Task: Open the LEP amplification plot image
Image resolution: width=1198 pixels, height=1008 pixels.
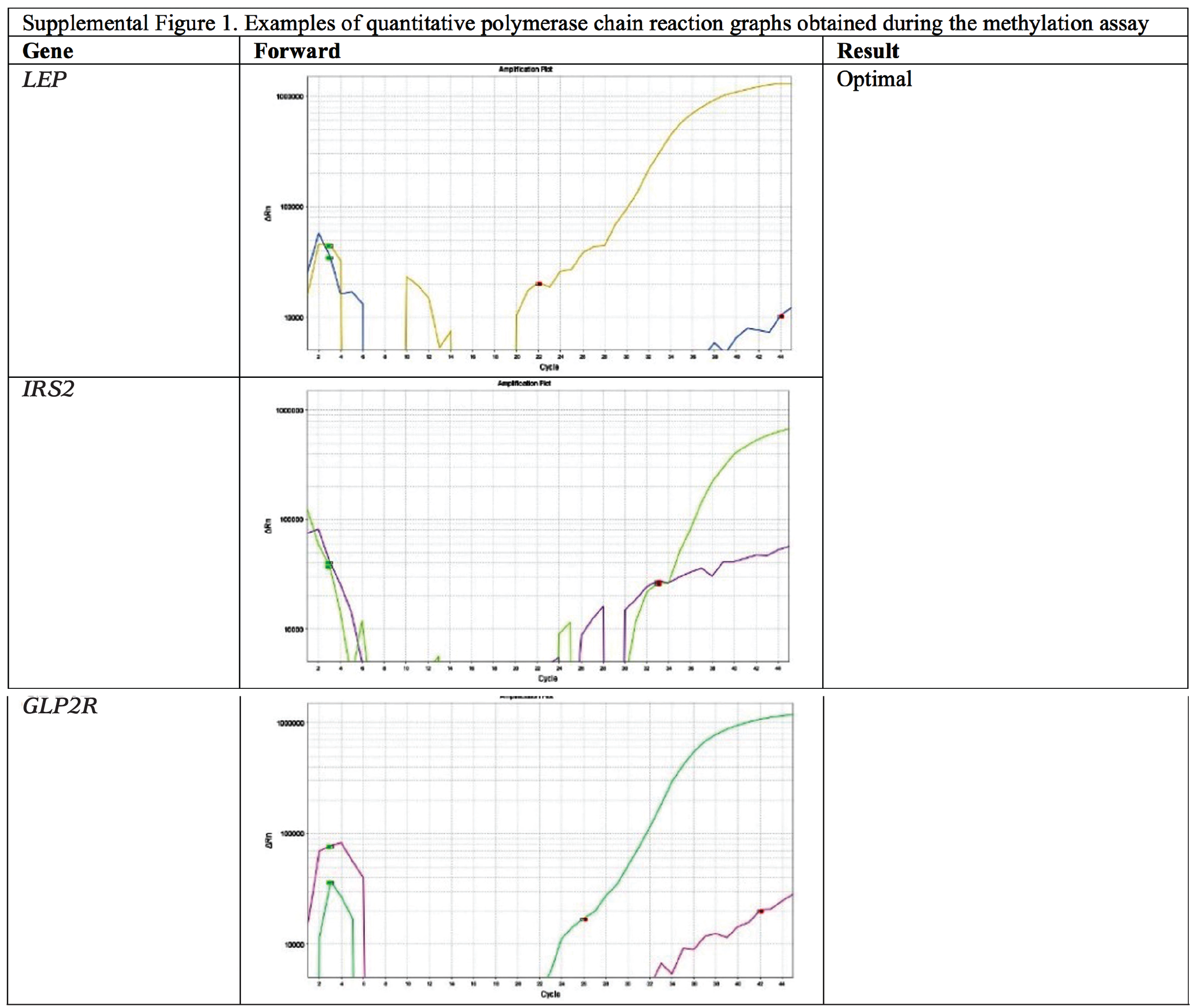Action: 529,218
